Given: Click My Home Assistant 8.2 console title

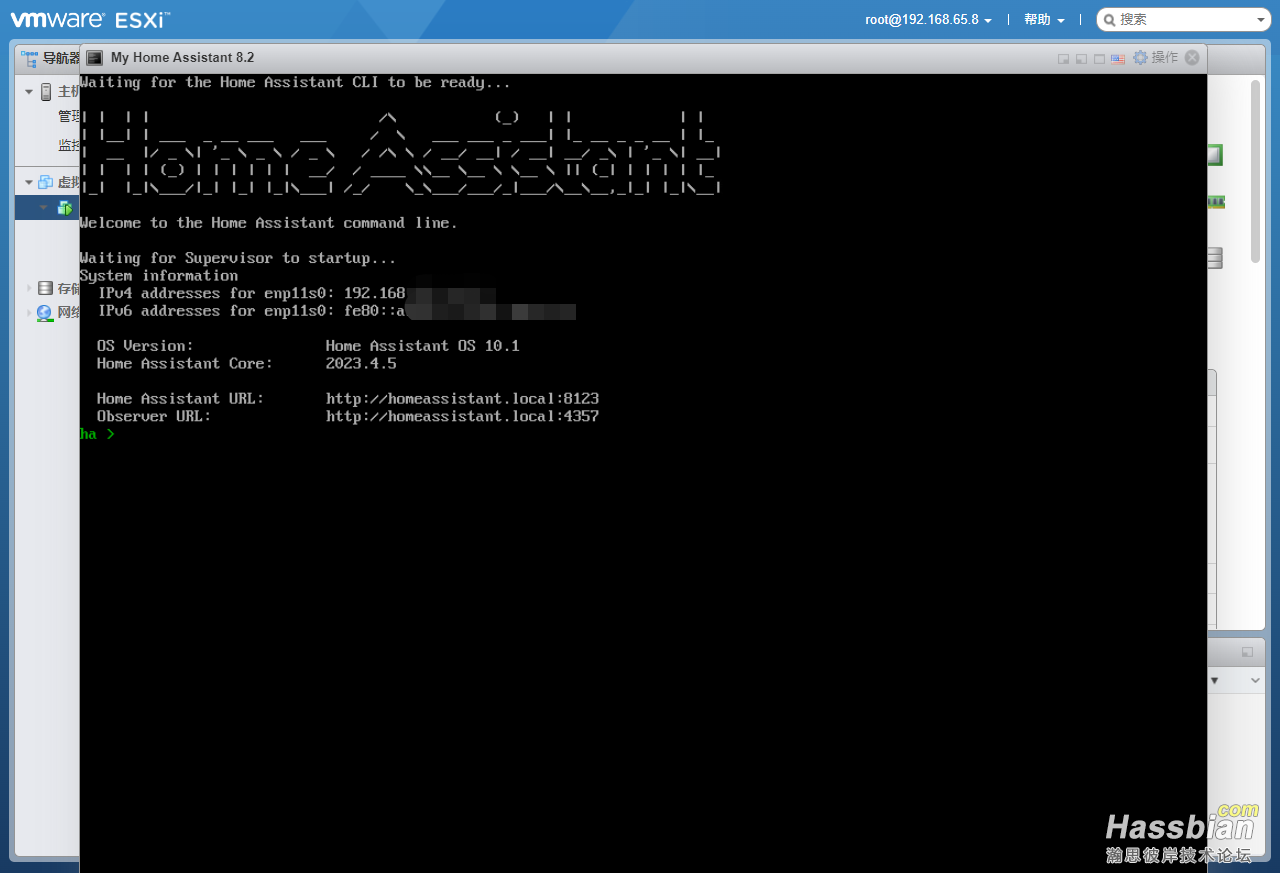Looking at the screenshot, I should pos(182,58).
